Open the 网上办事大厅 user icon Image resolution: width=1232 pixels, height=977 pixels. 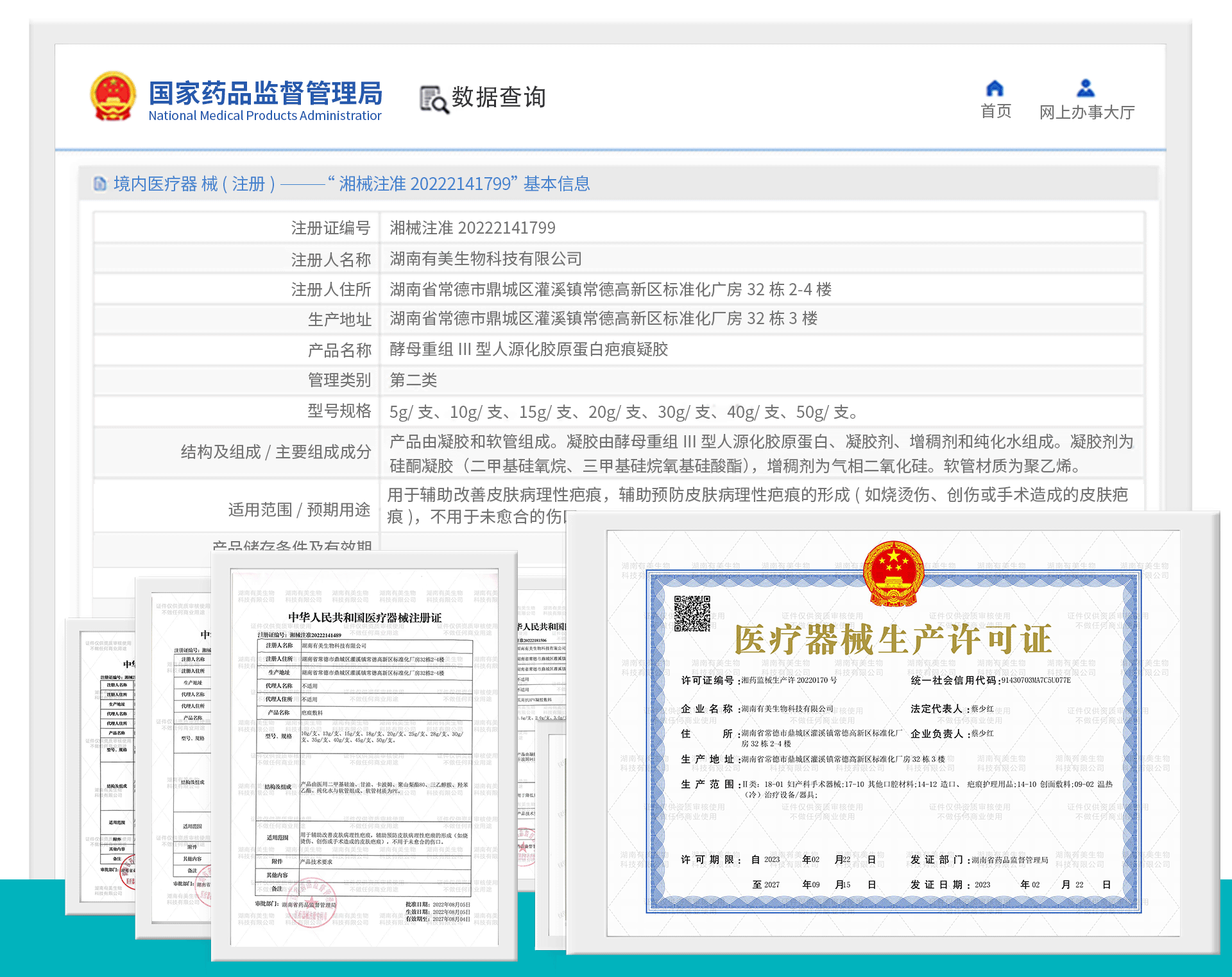(1086, 88)
